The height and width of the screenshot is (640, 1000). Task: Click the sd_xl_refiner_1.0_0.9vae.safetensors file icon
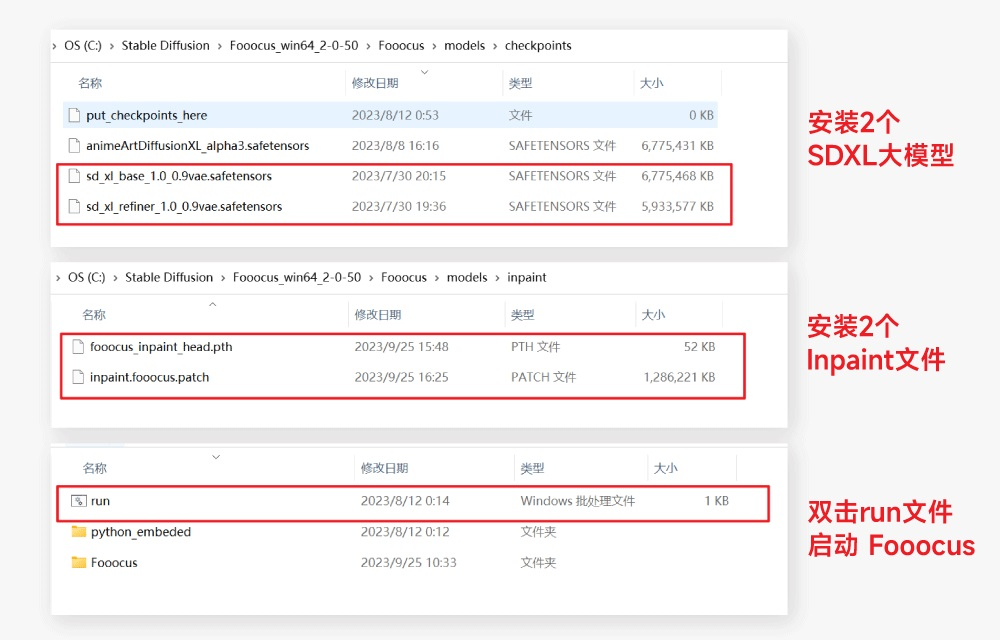pyautogui.click(x=74, y=207)
